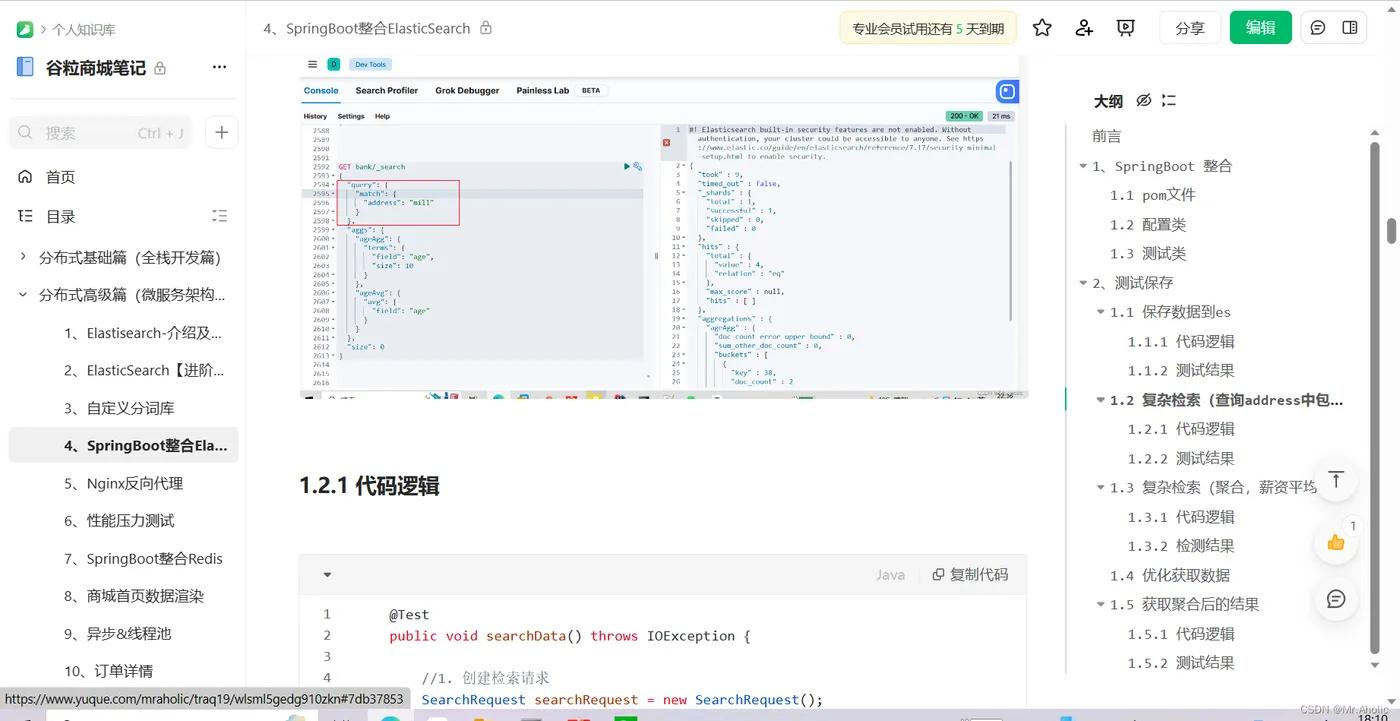Open the more options ellipsis menu
The width and height of the screenshot is (1400, 721).
tap(219, 68)
